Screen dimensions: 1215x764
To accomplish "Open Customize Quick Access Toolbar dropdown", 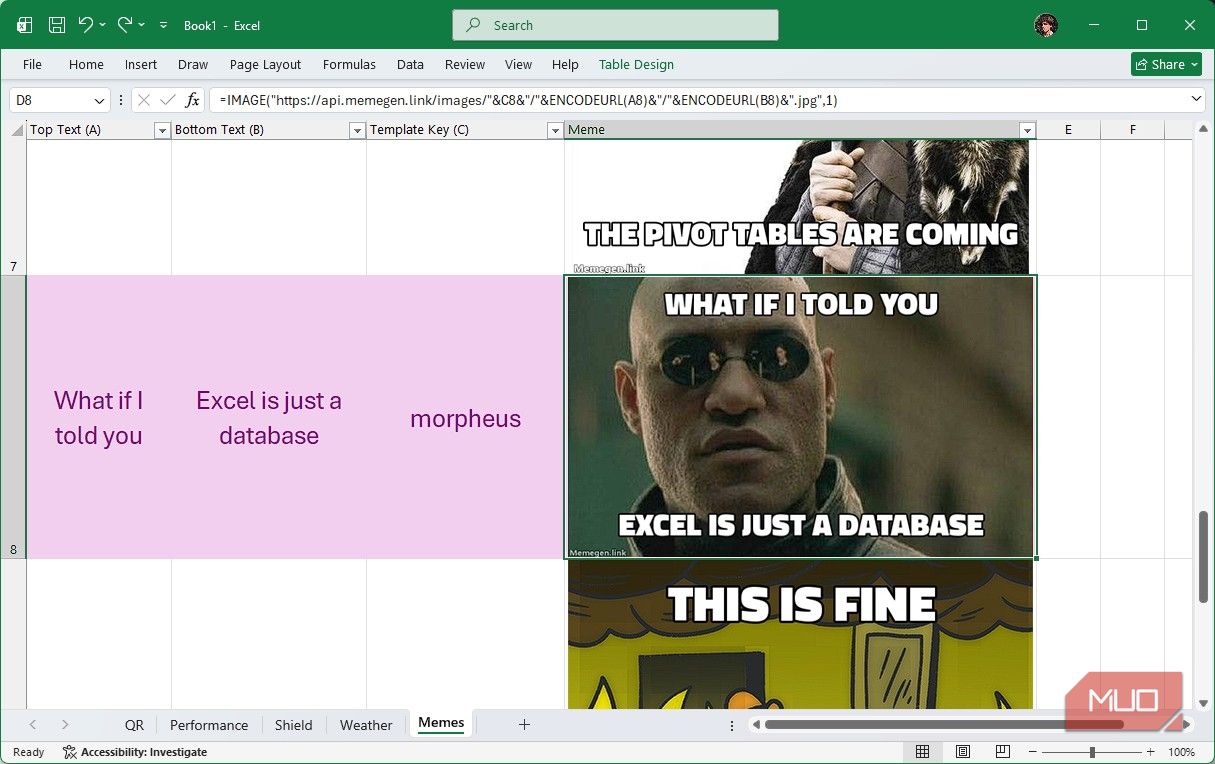I will click(163, 25).
